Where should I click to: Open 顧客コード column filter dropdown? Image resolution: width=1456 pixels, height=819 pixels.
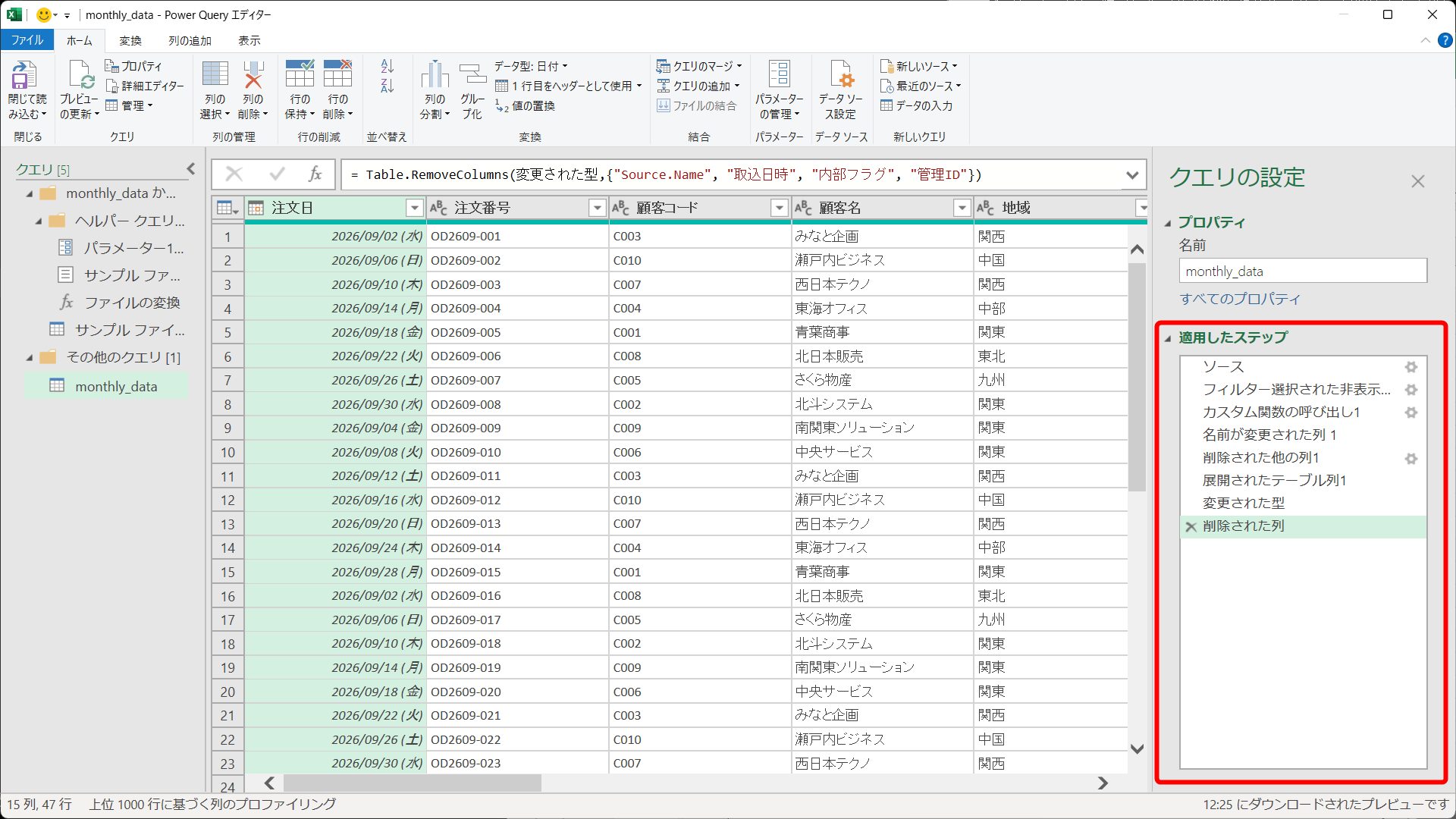(x=779, y=208)
